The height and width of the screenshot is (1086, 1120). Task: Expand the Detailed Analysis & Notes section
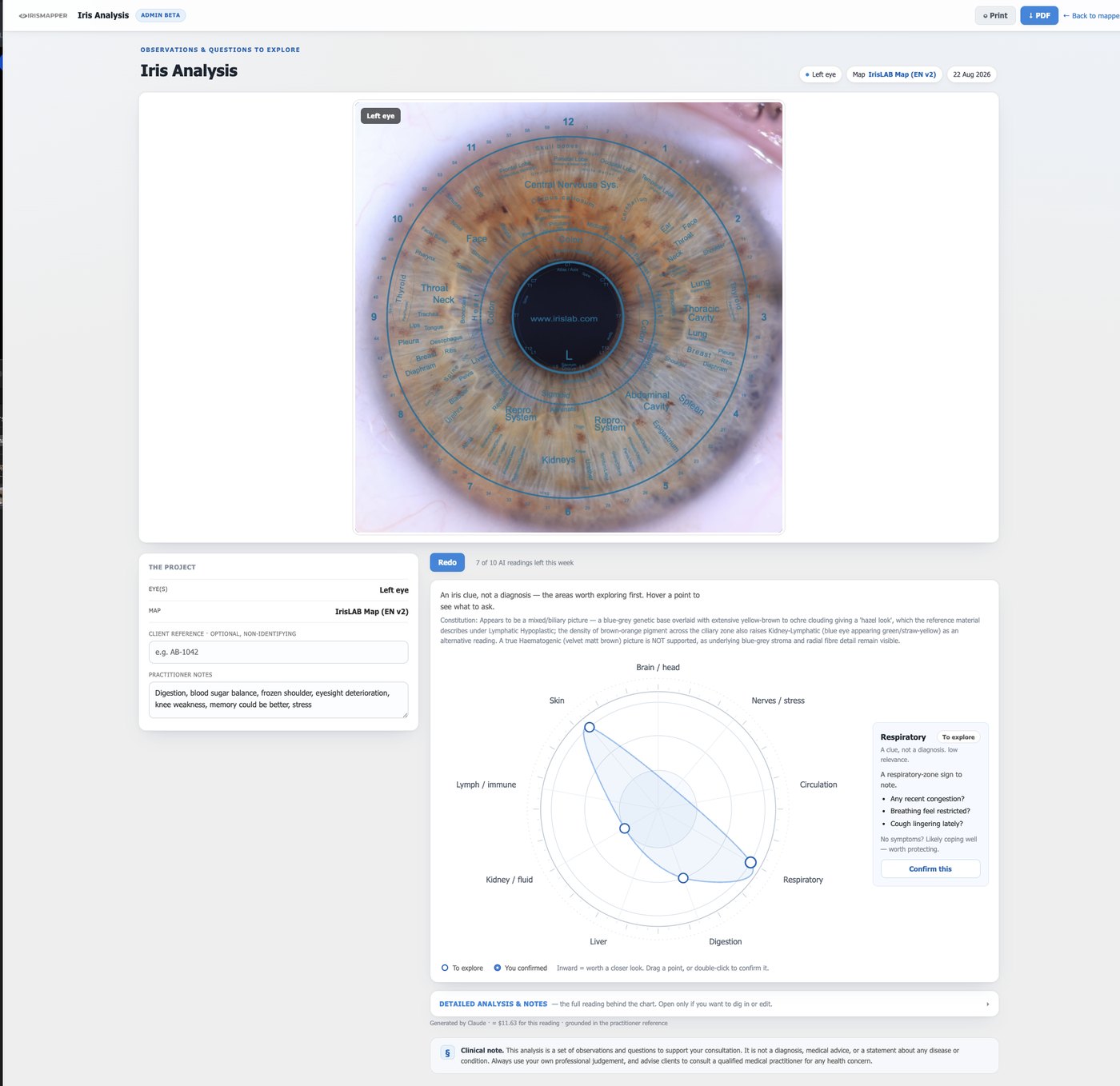[714, 1004]
